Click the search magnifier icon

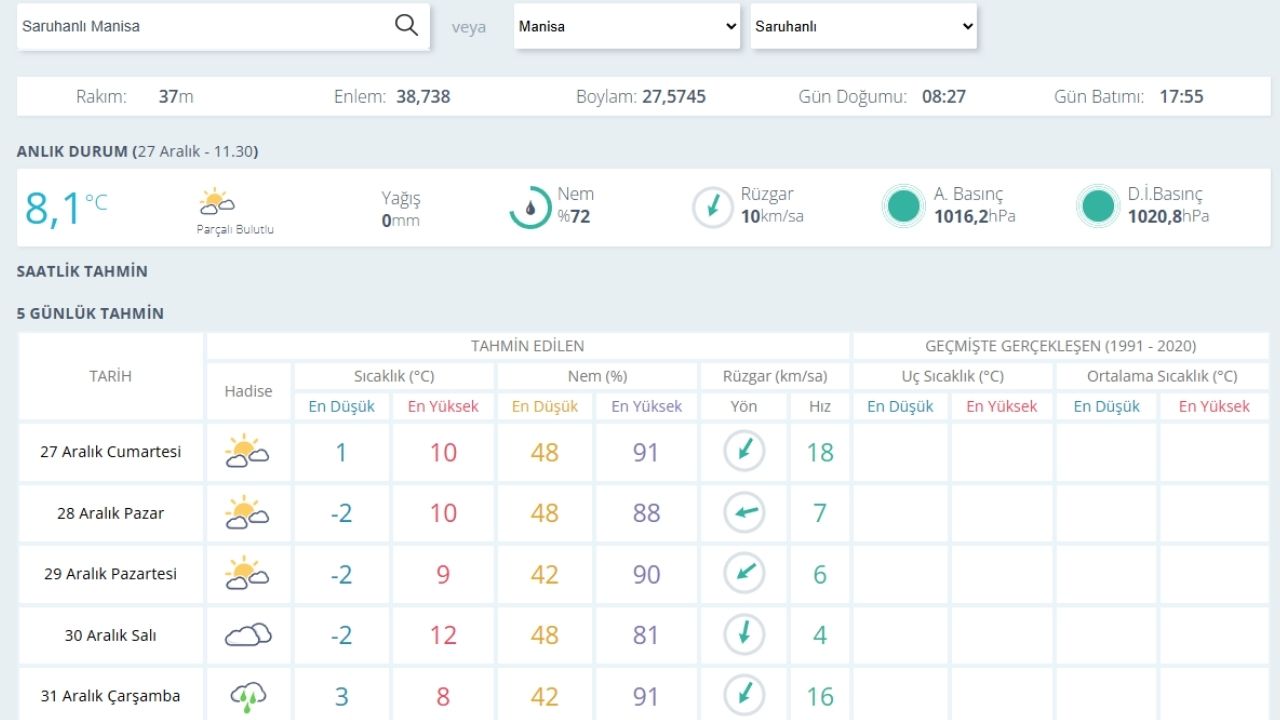tap(406, 26)
